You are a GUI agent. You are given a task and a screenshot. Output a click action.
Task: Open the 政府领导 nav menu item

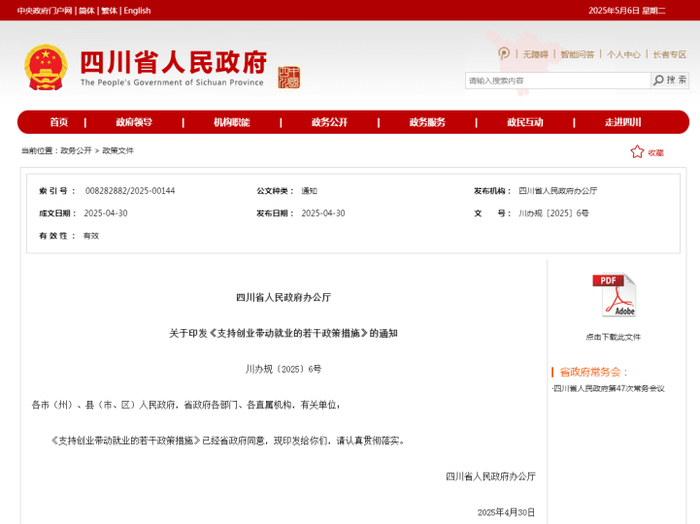tap(134, 122)
